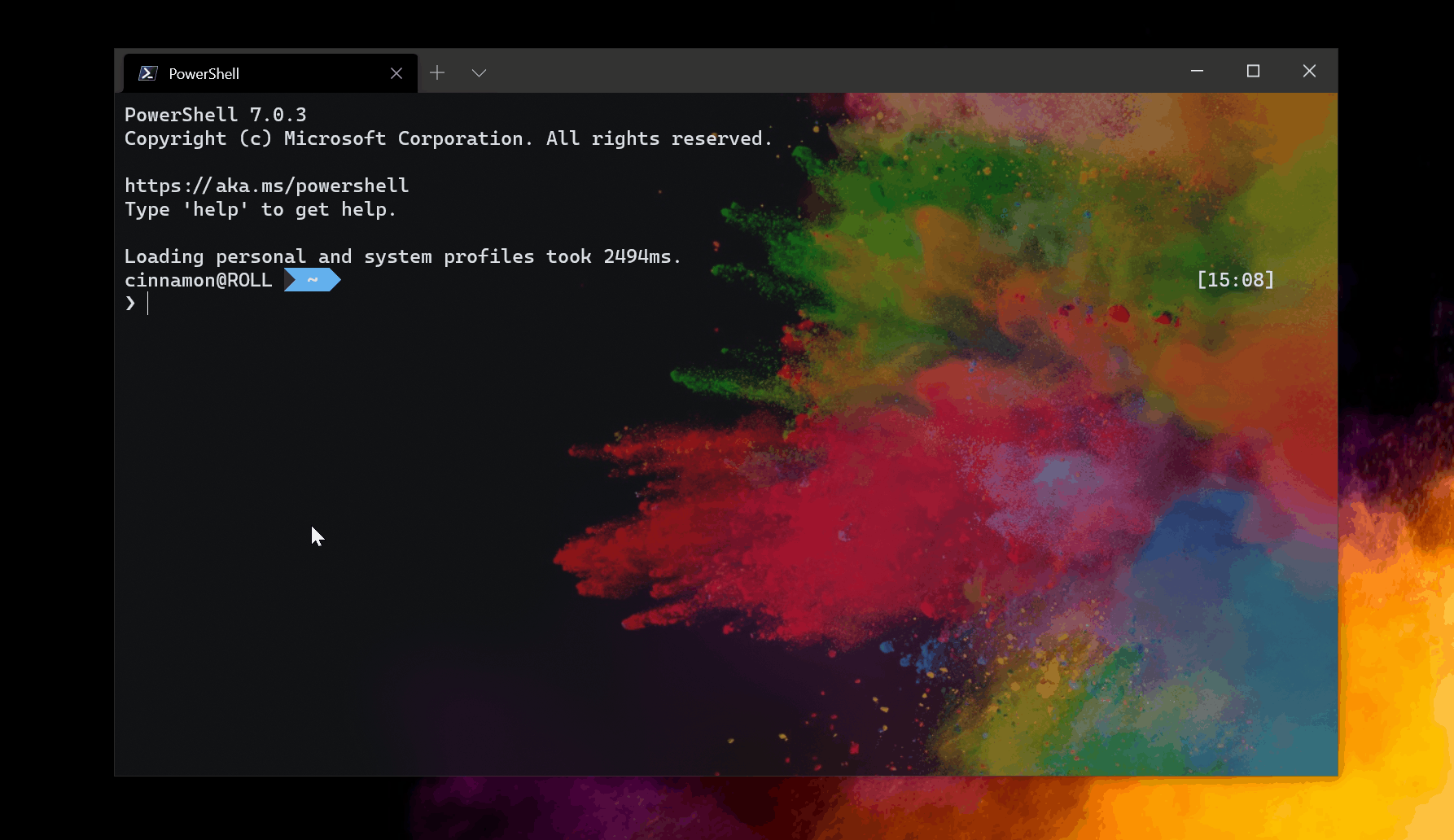The height and width of the screenshot is (840, 1454).
Task: Click the Copyright Microsoft Corporation line
Action: (448, 138)
